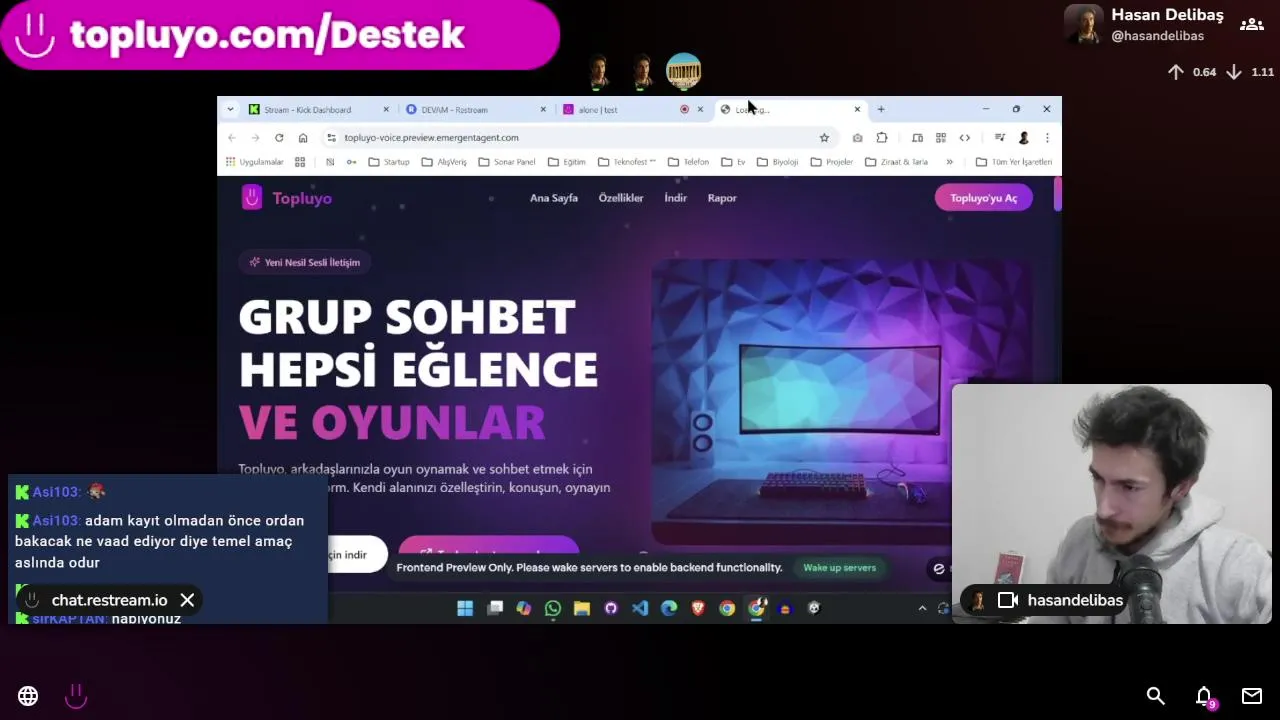Screen dimensions: 1280x720
Task: Open WhatsApp from the taskbar
Action: click(x=553, y=608)
